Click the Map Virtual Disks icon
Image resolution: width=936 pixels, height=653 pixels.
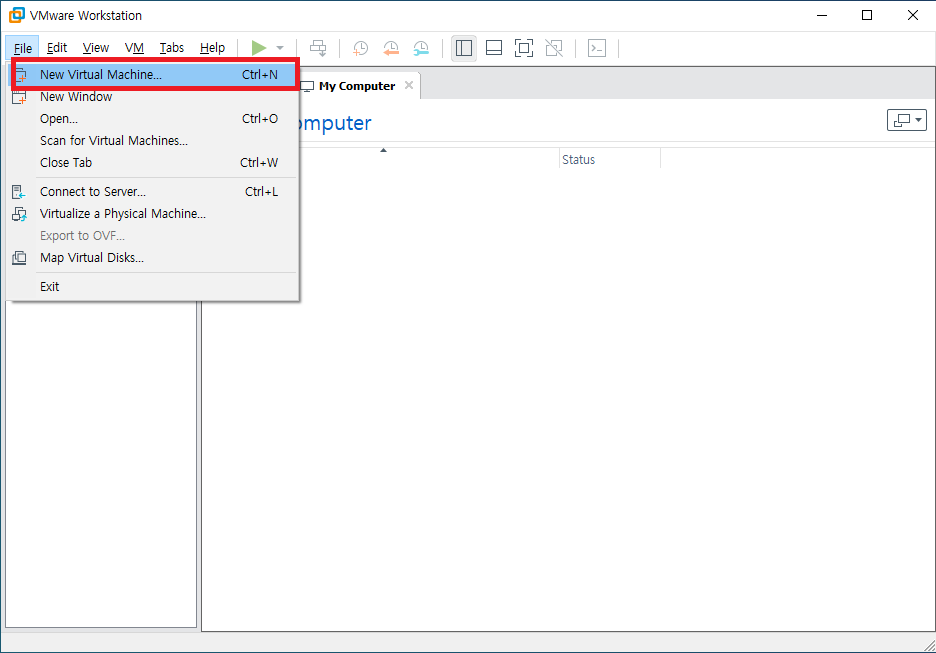(x=19, y=258)
